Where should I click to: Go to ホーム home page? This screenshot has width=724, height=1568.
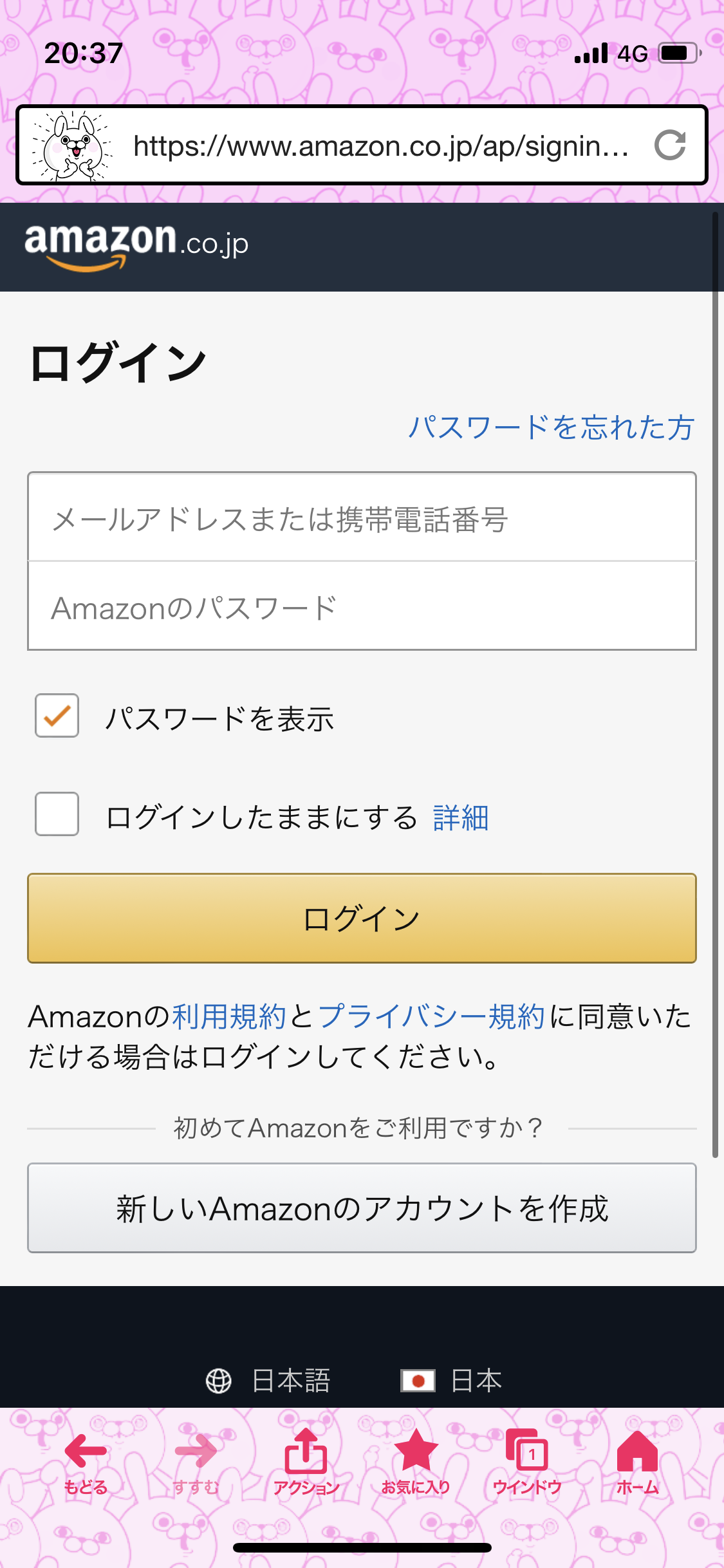click(637, 1461)
